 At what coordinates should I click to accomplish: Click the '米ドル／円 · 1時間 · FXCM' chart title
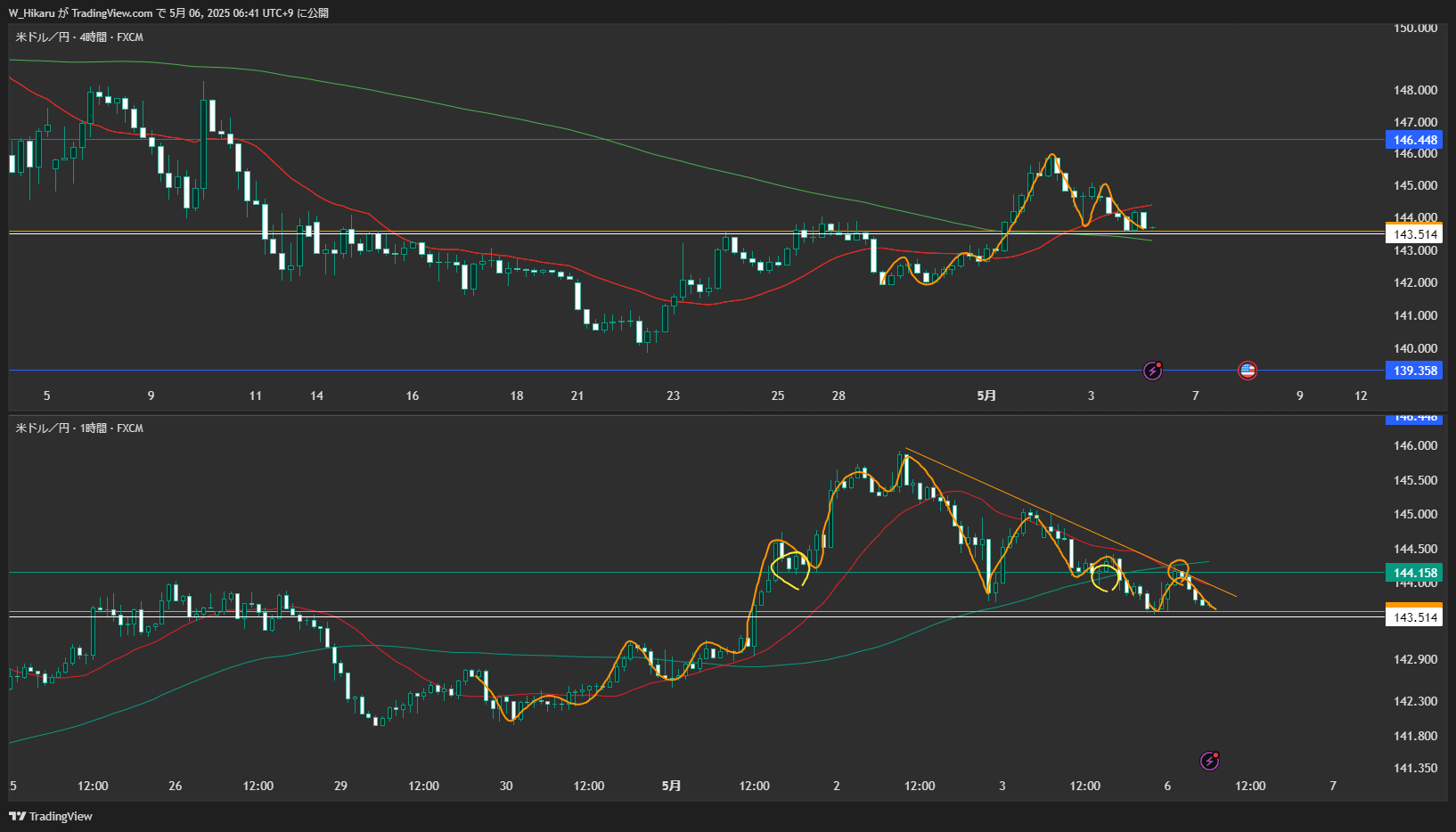[79, 428]
